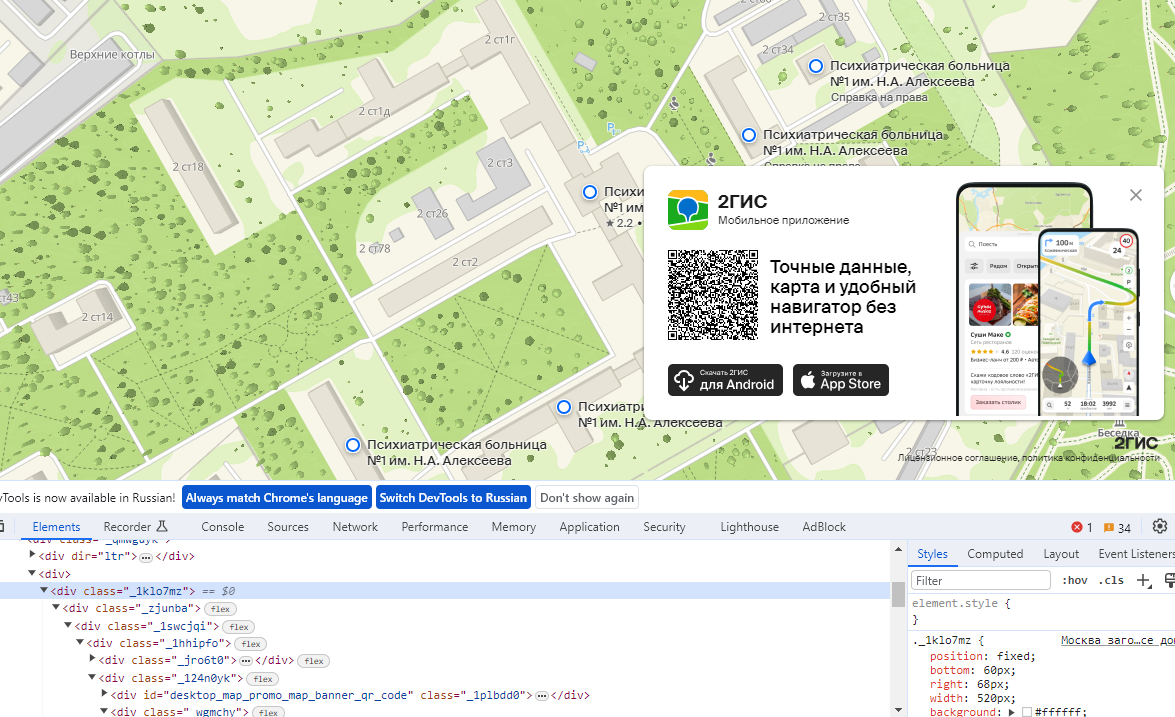Collapse the _124n0yk div node

click(x=91, y=677)
